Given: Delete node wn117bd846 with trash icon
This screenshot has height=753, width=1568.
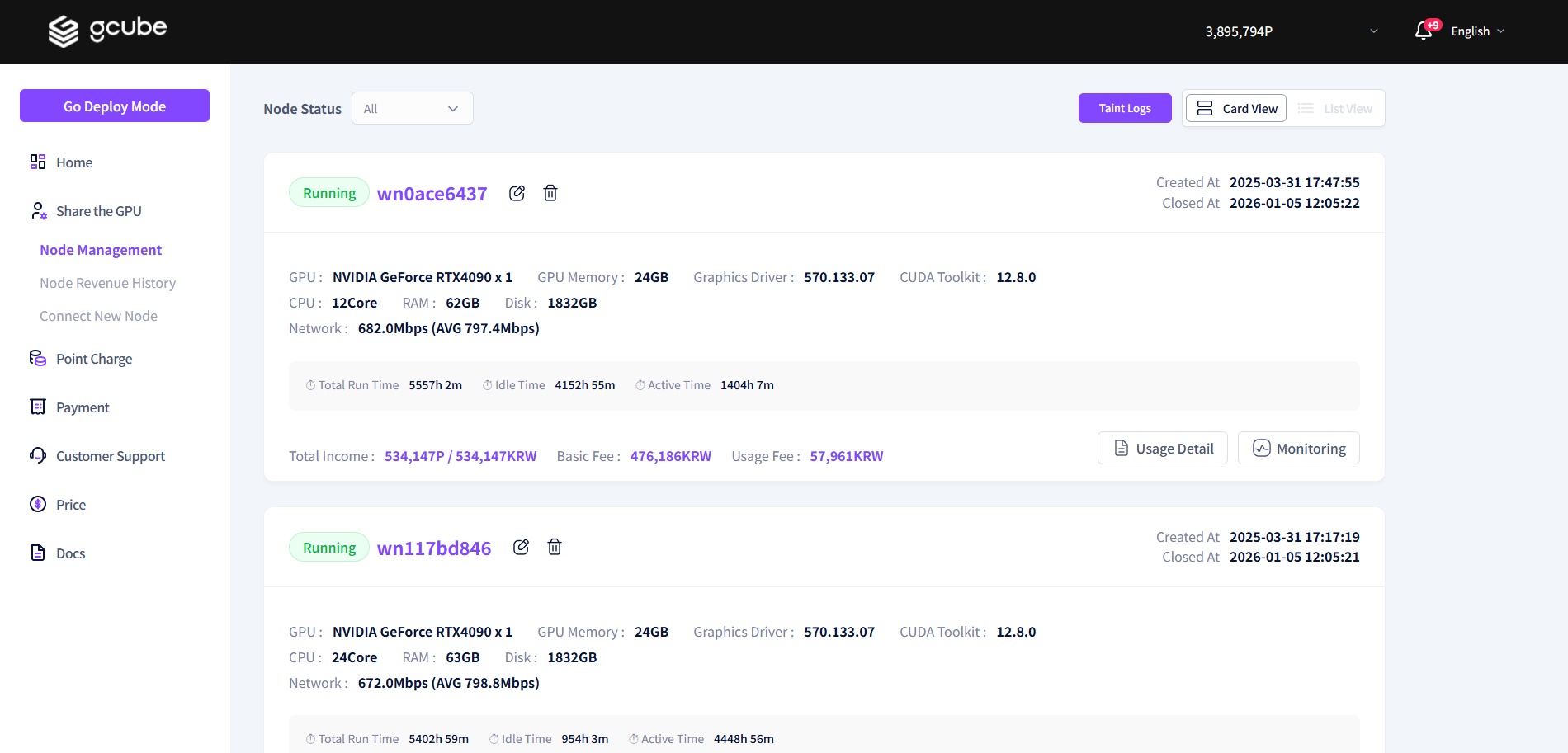Looking at the screenshot, I should (x=555, y=547).
